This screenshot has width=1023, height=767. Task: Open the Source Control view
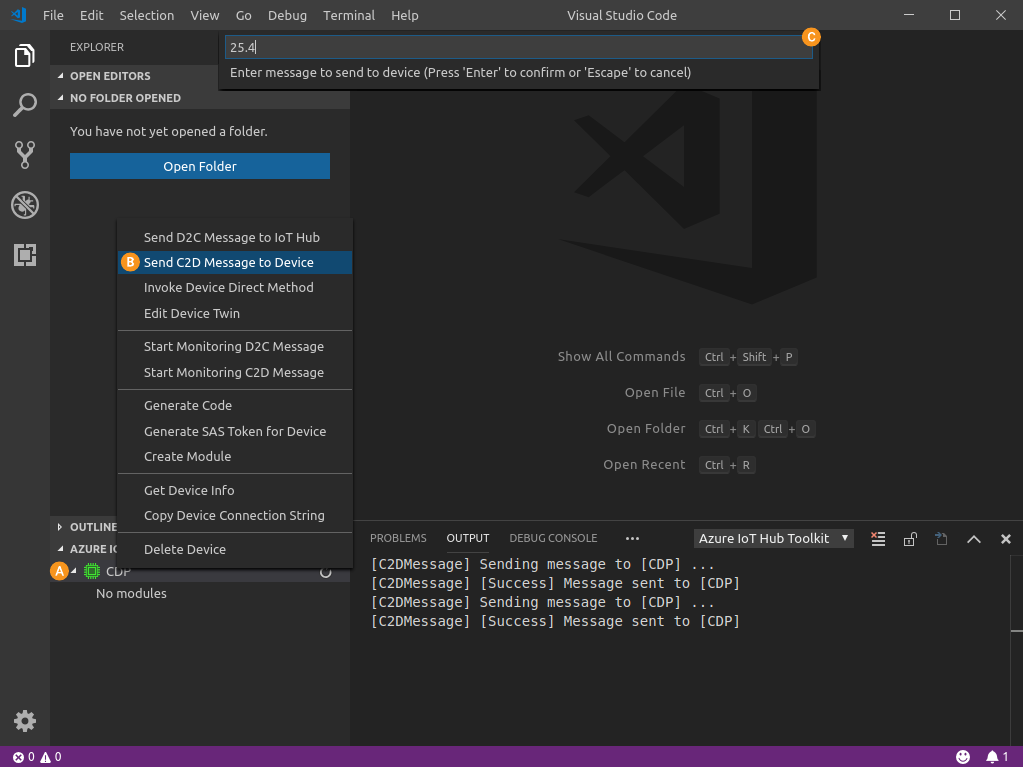pos(25,155)
